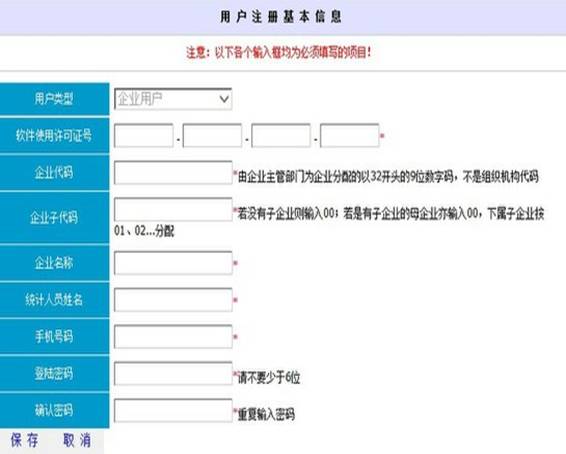Select the 用户类型 label cell
The image size is (566, 454).
(x=55, y=99)
